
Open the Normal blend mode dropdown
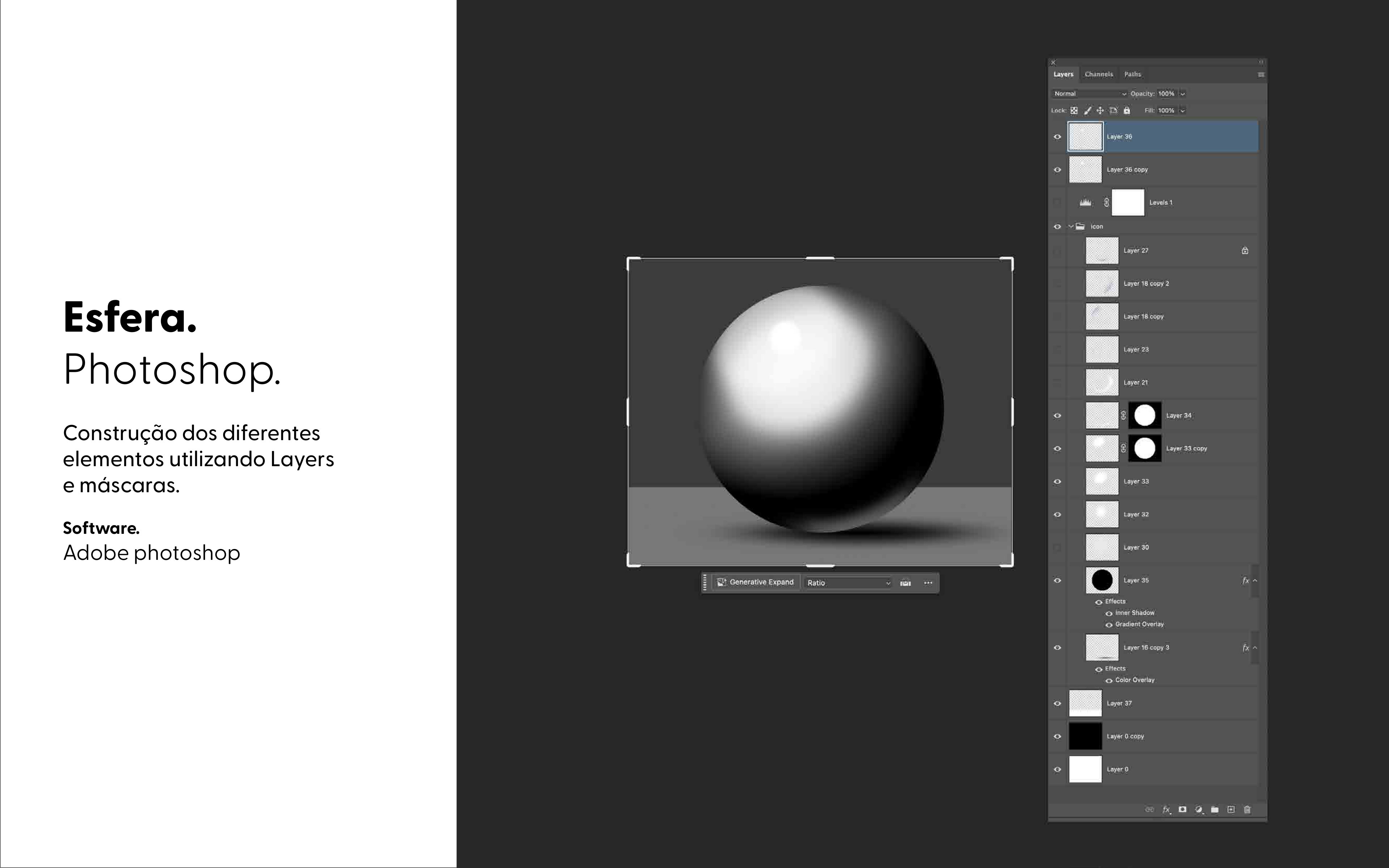[x=1089, y=94]
